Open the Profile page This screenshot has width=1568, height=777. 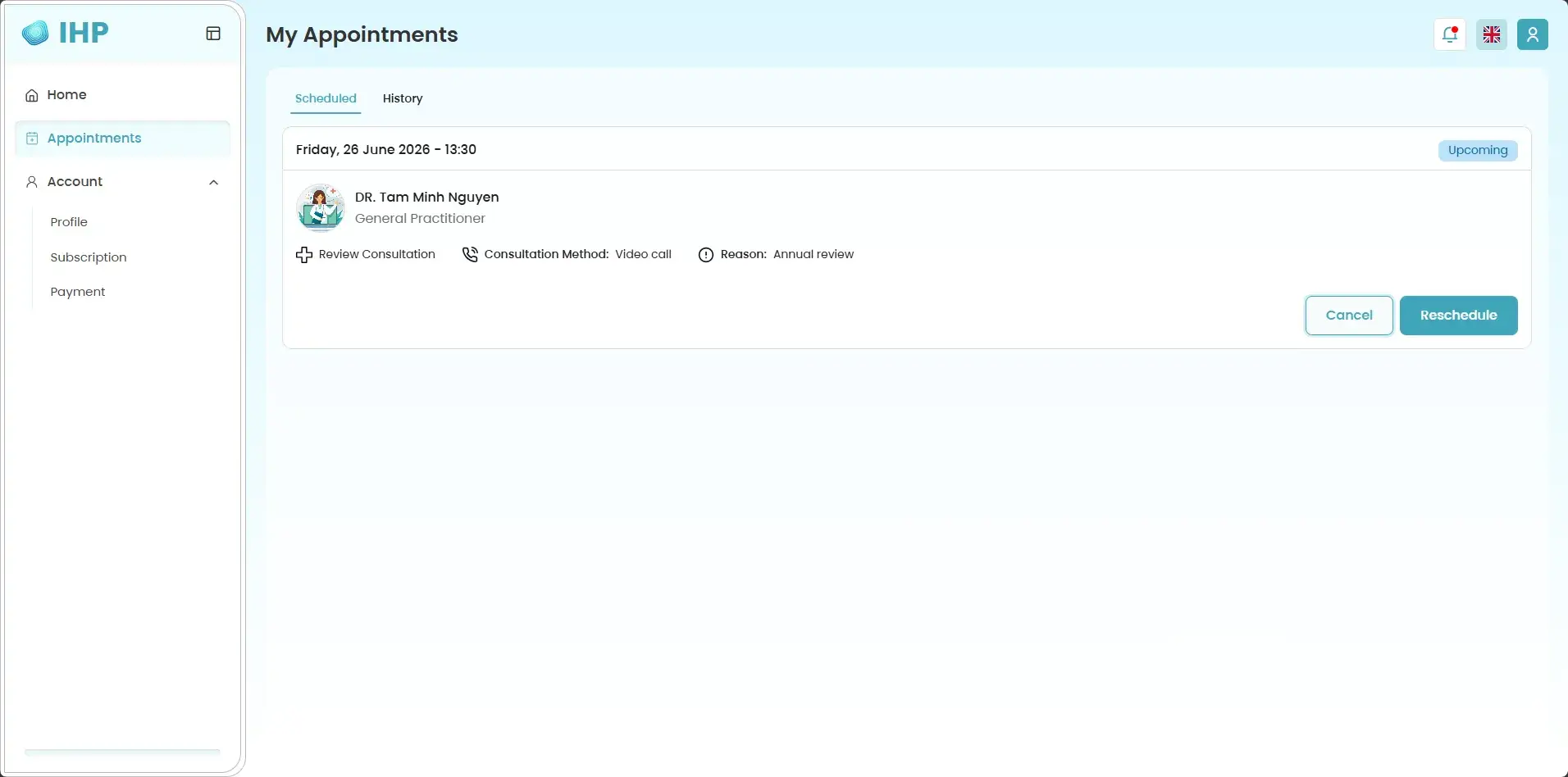point(69,222)
